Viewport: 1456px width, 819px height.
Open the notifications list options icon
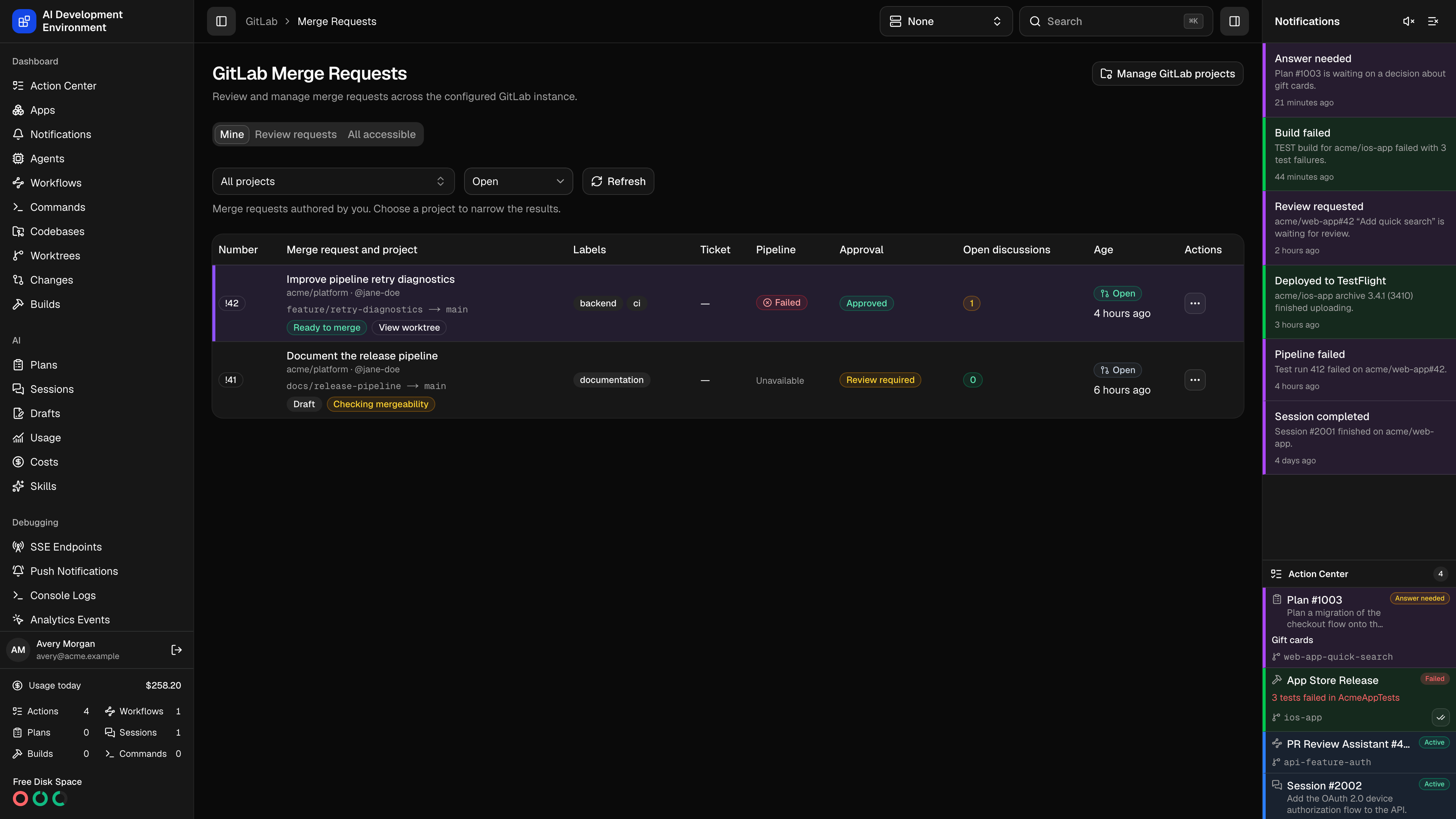(x=1433, y=22)
